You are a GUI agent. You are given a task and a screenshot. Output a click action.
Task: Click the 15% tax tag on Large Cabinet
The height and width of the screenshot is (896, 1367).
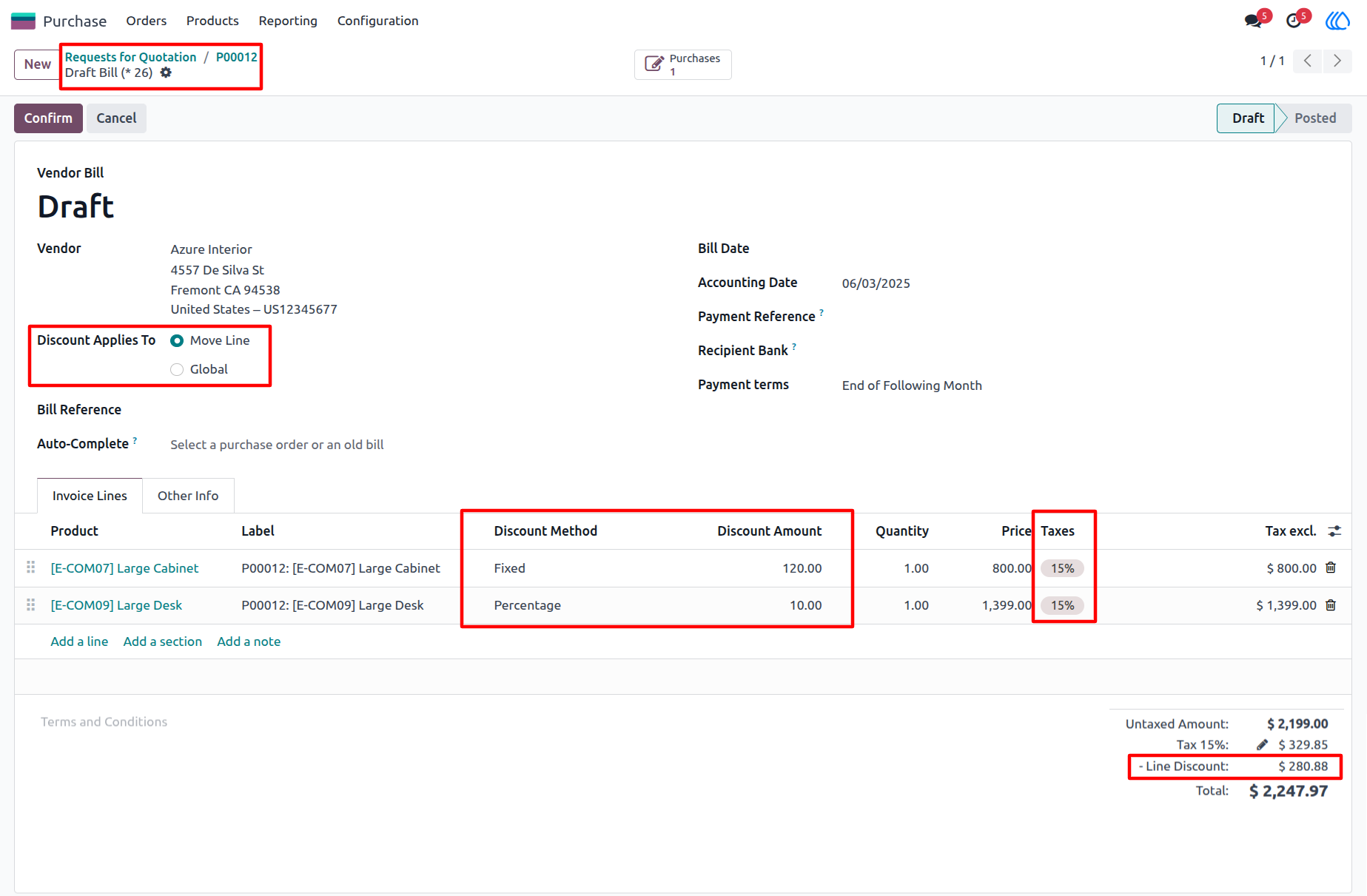[1062, 568]
